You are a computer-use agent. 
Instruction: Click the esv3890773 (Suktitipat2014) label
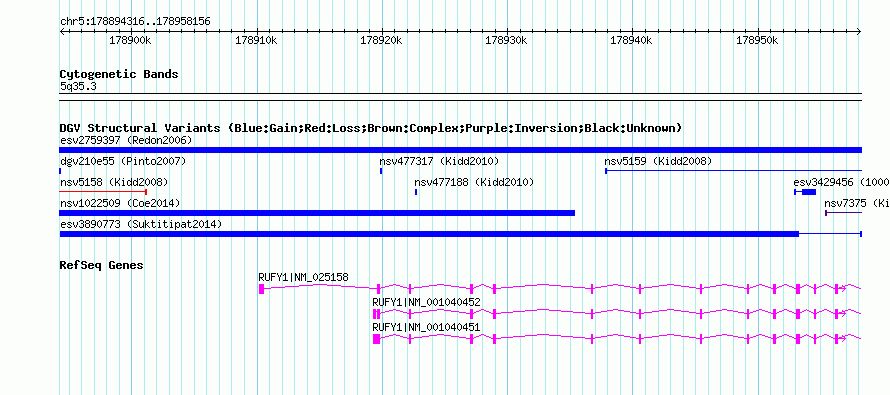(141, 225)
